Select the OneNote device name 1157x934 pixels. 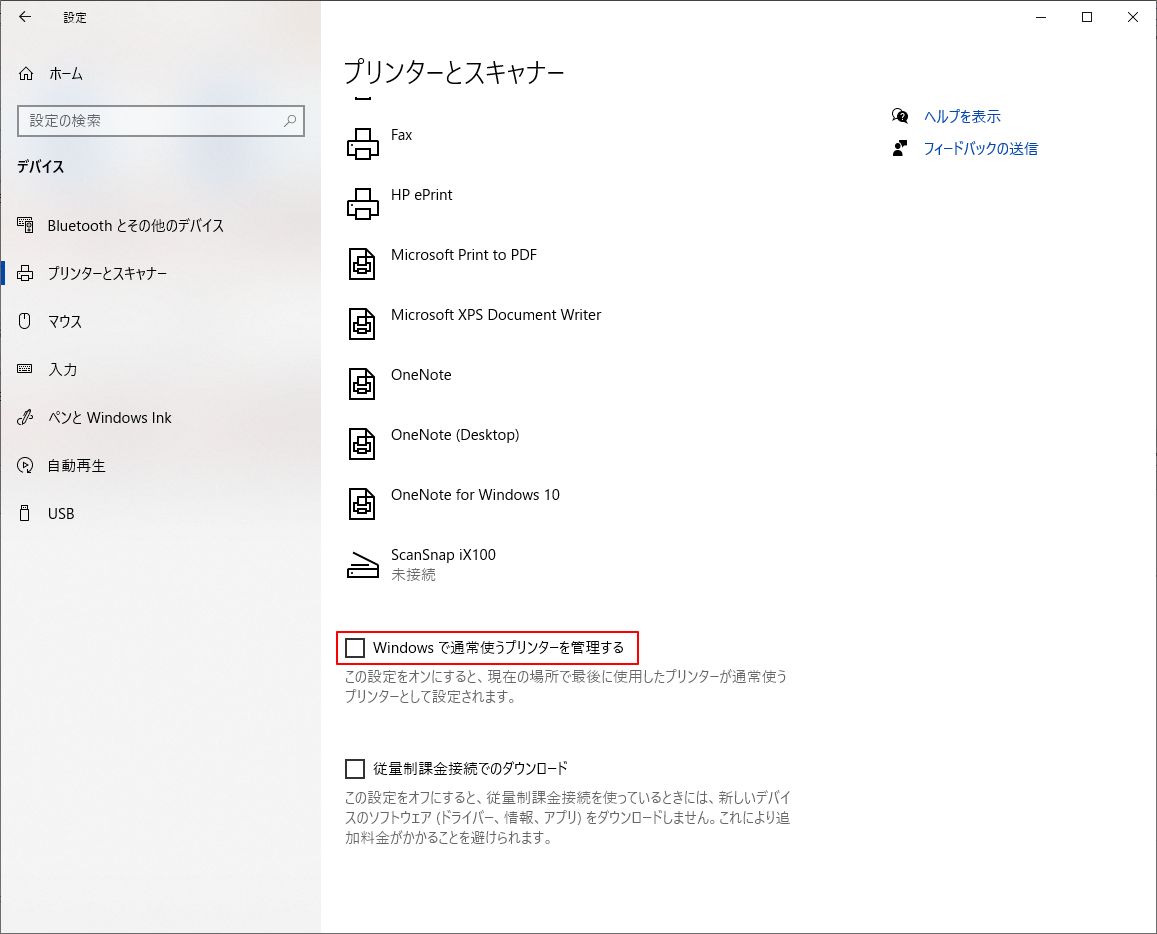tap(421, 375)
